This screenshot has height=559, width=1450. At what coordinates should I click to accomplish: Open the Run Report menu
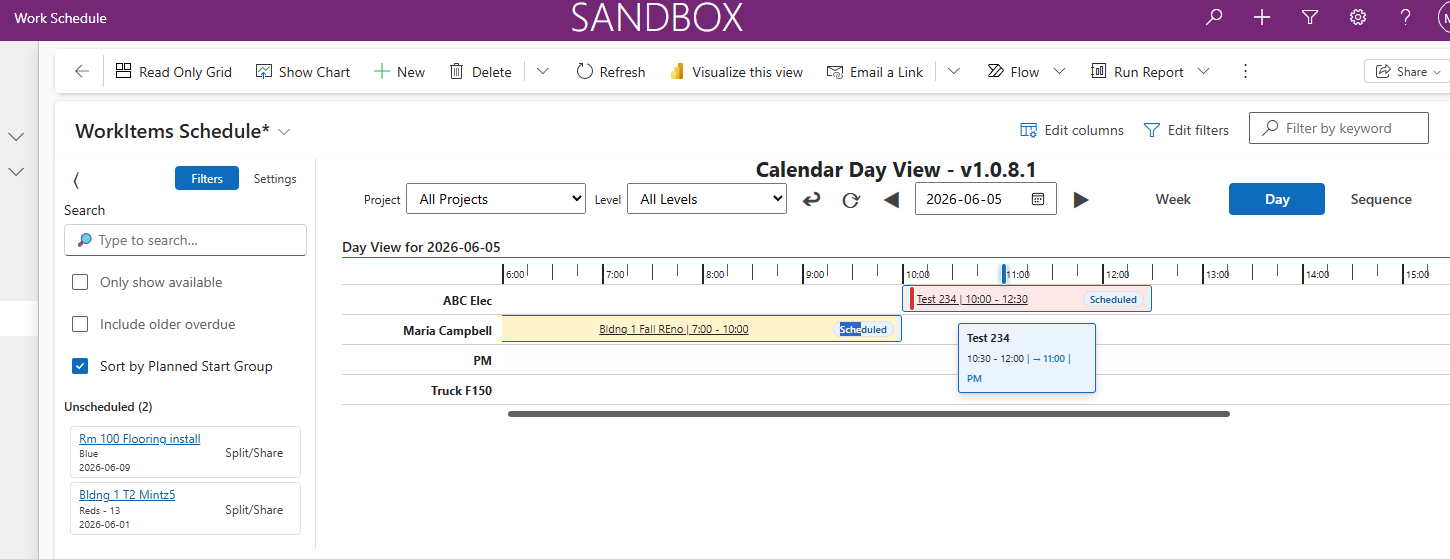[1150, 72]
